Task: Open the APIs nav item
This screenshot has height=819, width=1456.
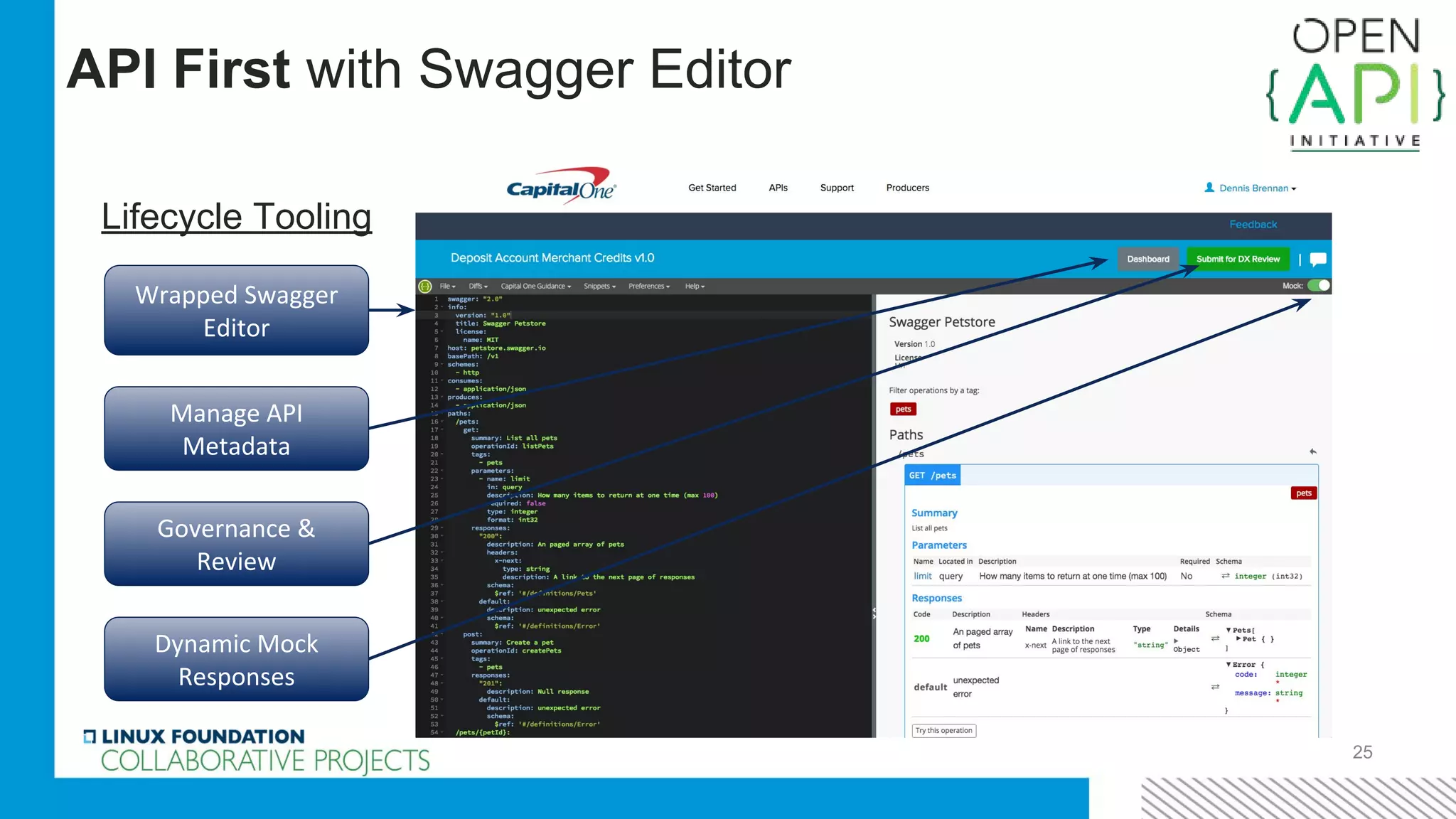Action: (x=778, y=188)
